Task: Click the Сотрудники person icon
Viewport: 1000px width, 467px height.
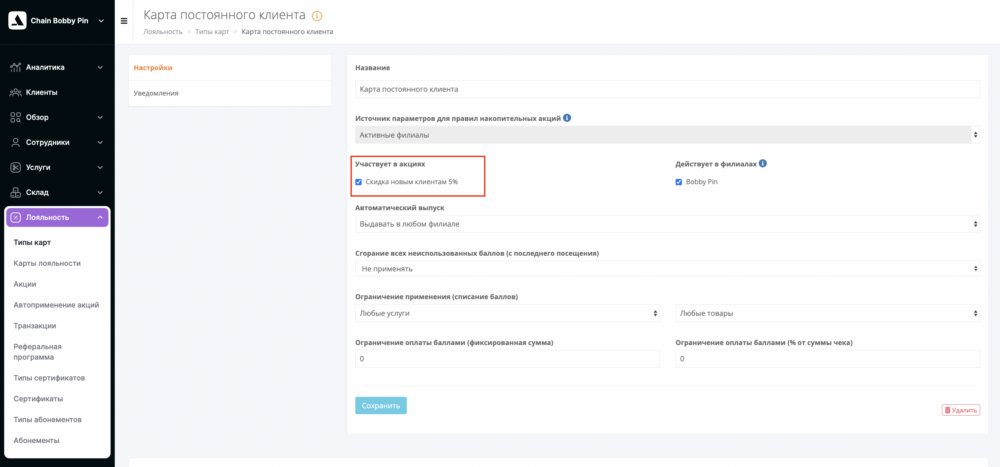Action: pyautogui.click(x=16, y=142)
